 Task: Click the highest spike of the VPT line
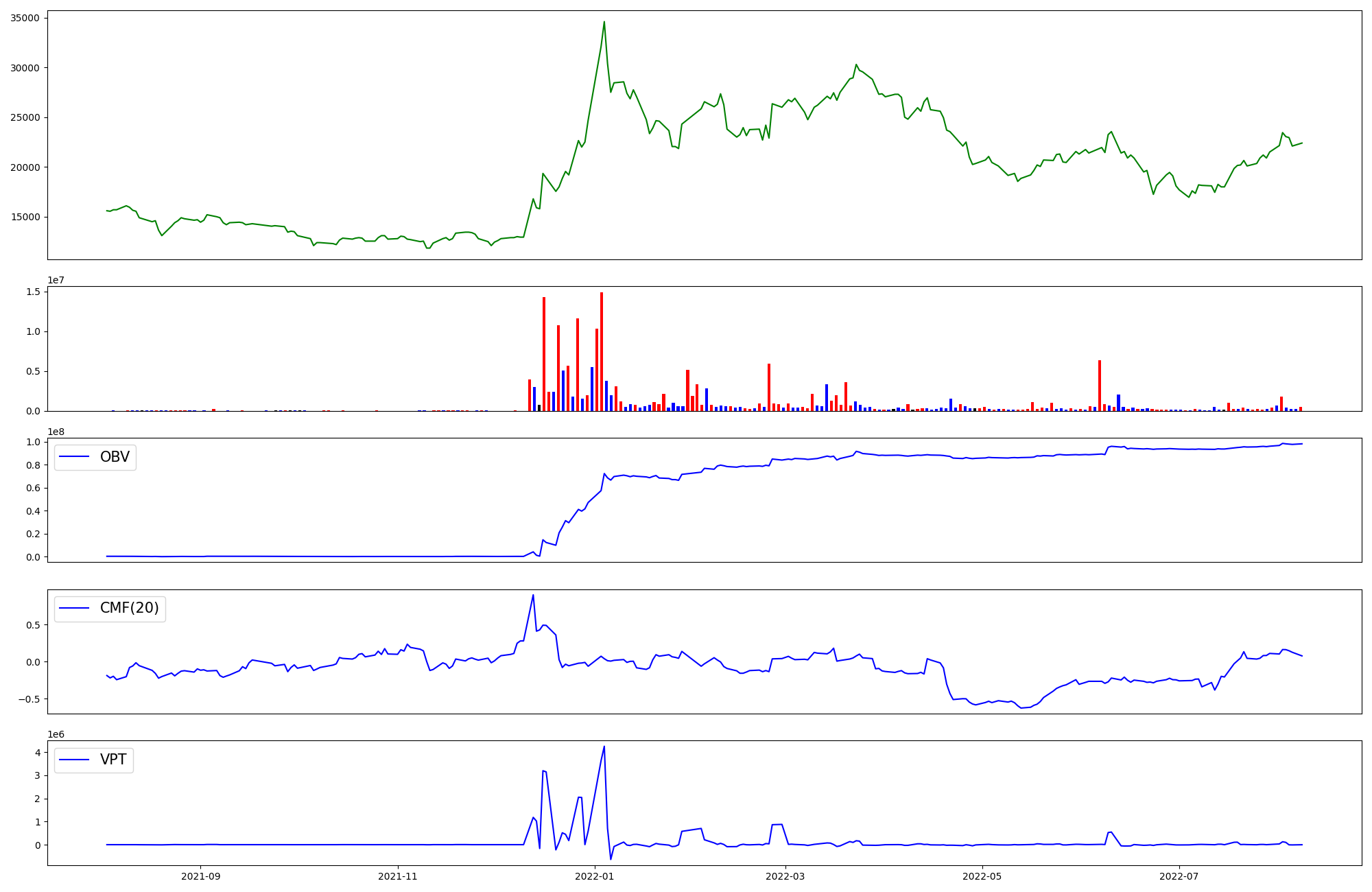point(604,747)
